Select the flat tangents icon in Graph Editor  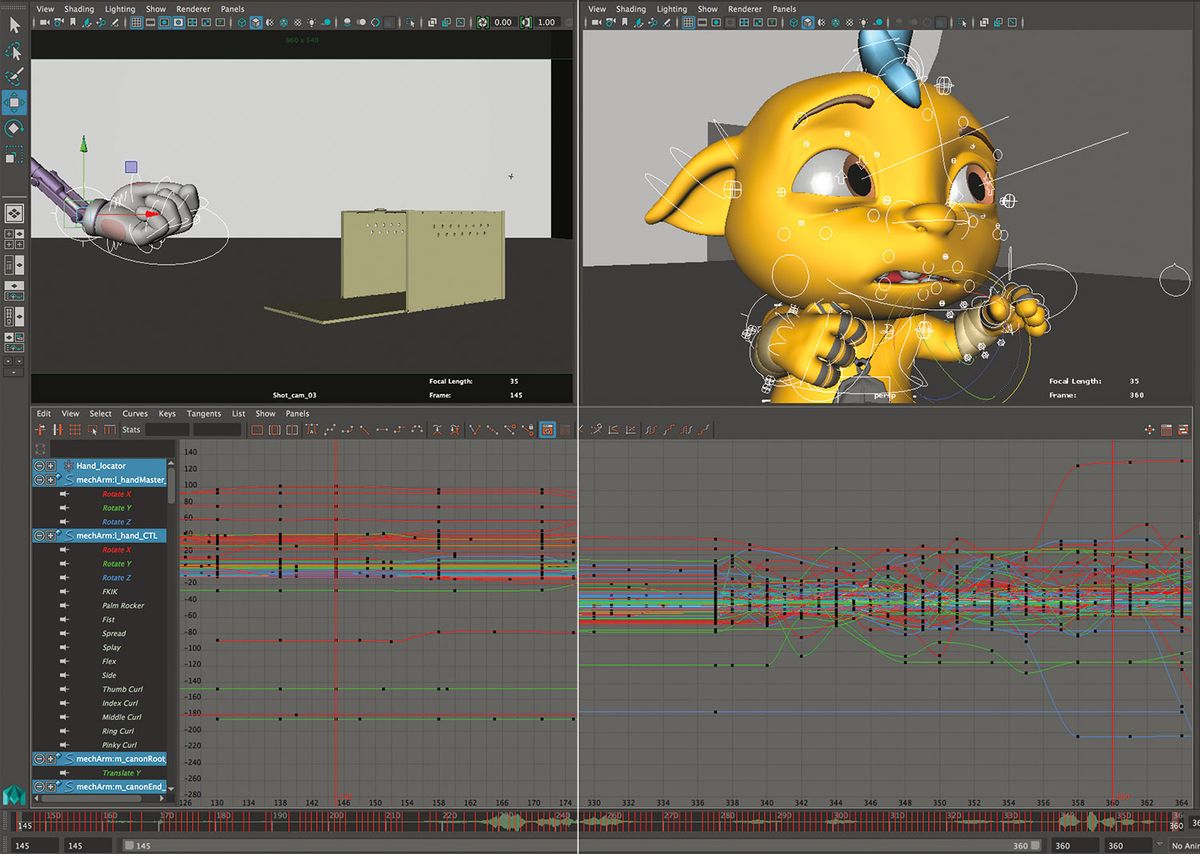click(383, 430)
